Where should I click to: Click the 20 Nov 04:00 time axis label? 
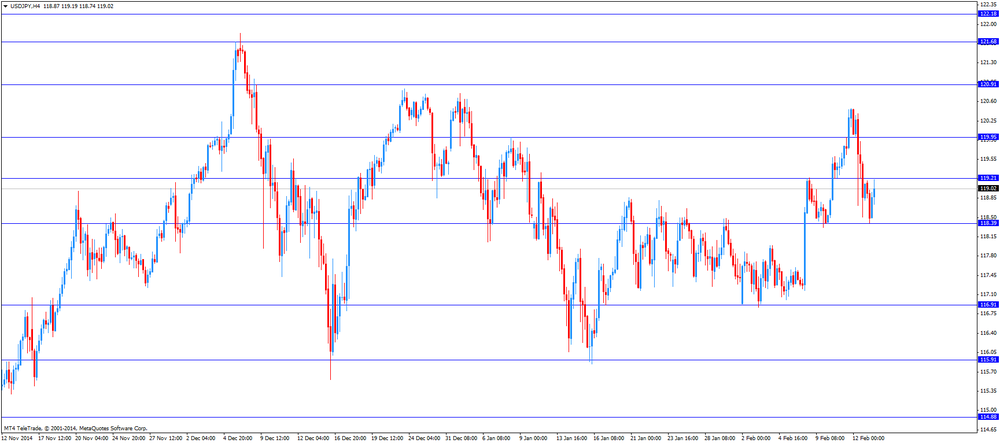point(92,439)
